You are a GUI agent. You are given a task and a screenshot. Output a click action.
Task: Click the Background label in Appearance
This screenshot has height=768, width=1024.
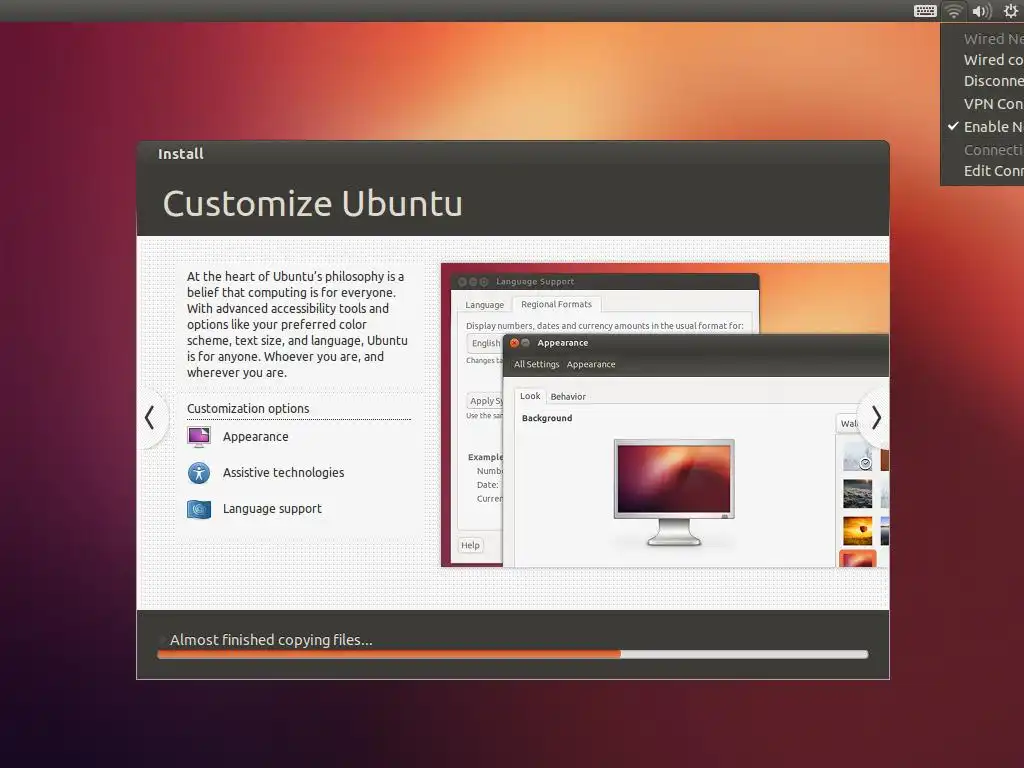[547, 418]
